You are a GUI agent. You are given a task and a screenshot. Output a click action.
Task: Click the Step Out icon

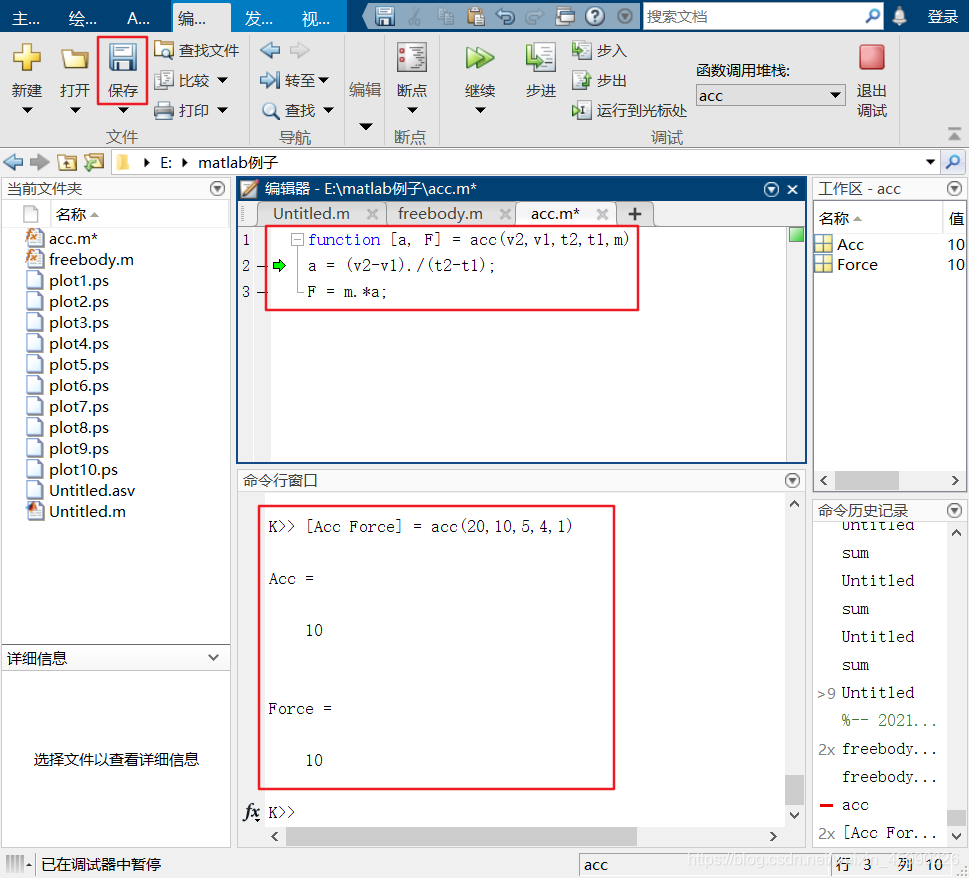click(x=582, y=80)
